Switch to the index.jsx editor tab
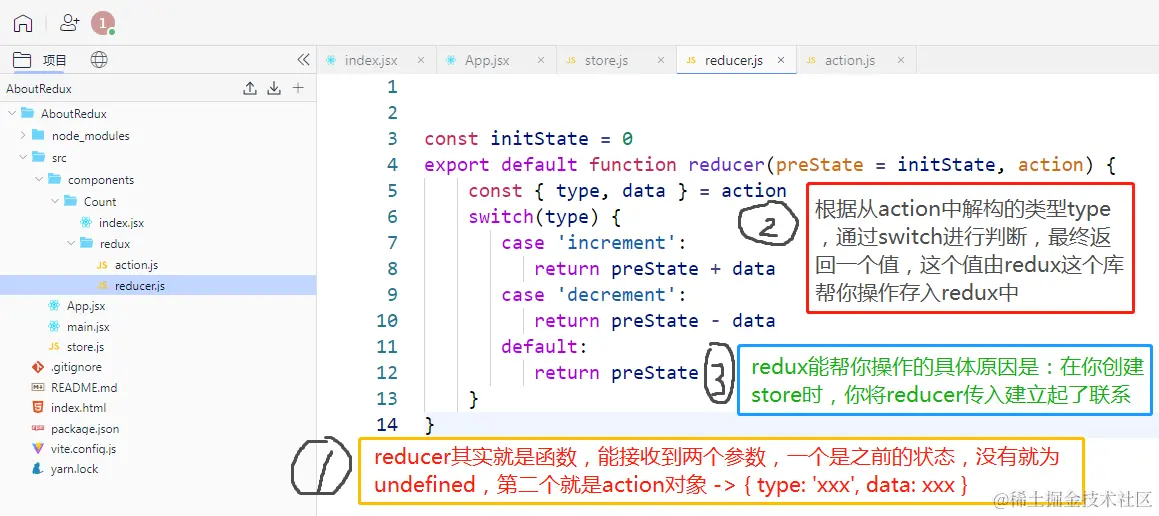The image size is (1159, 516). 370,61
